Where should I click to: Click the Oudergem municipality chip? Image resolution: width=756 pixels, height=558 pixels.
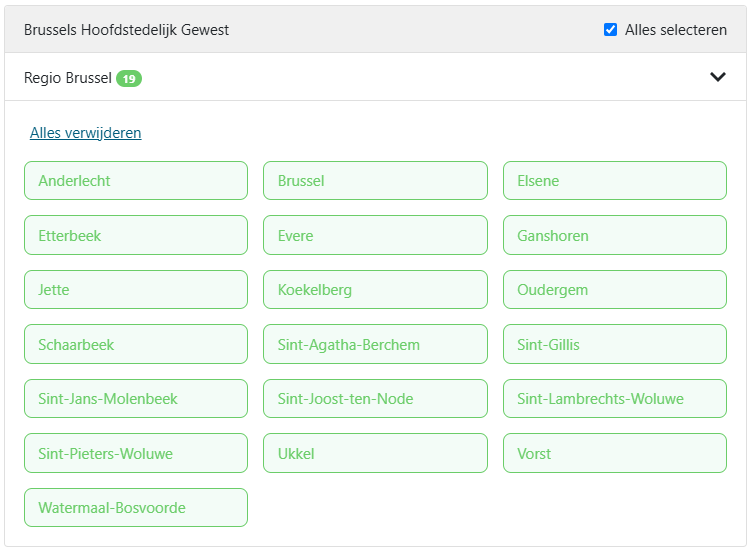tap(614, 290)
